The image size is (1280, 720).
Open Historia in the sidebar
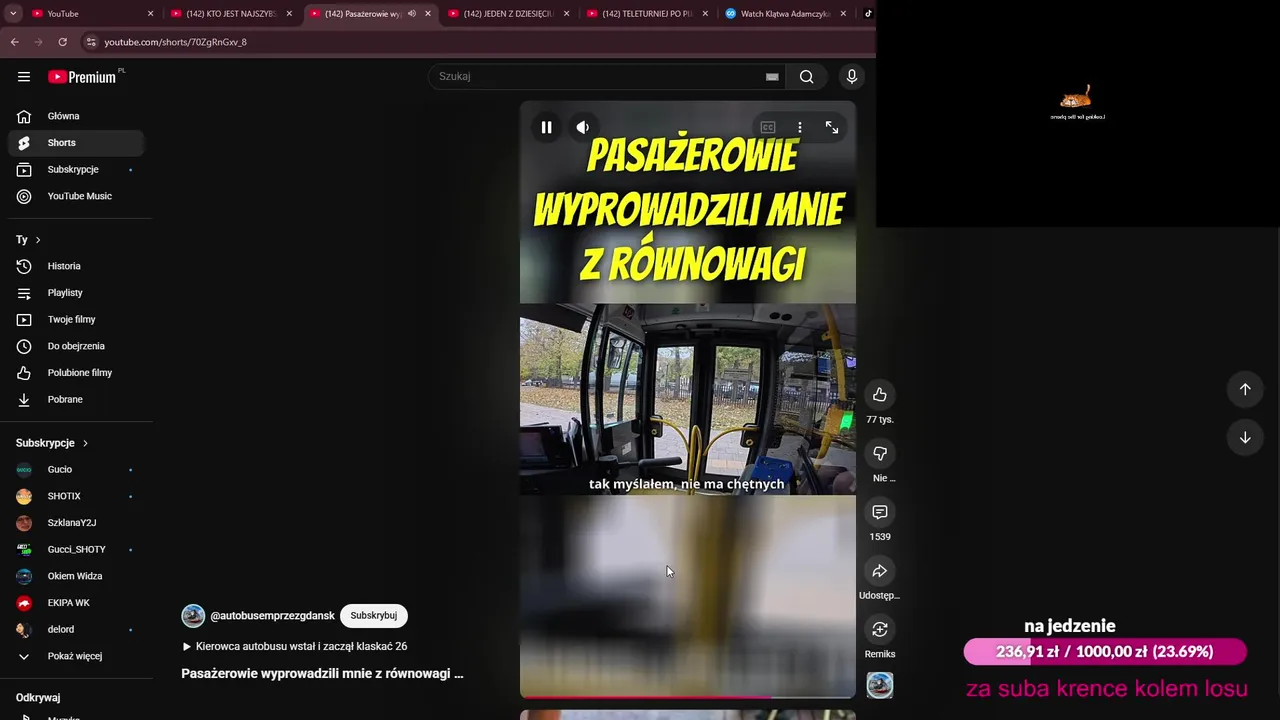pyautogui.click(x=76, y=266)
